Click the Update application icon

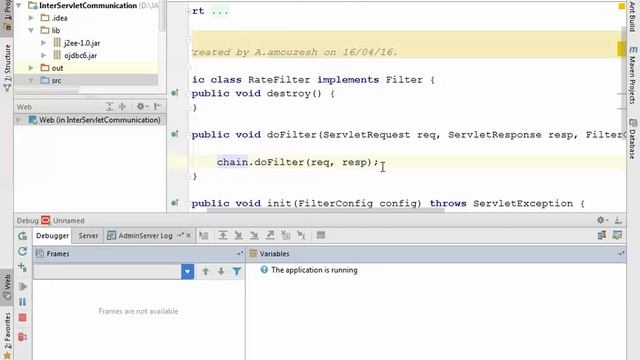[22, 251]
